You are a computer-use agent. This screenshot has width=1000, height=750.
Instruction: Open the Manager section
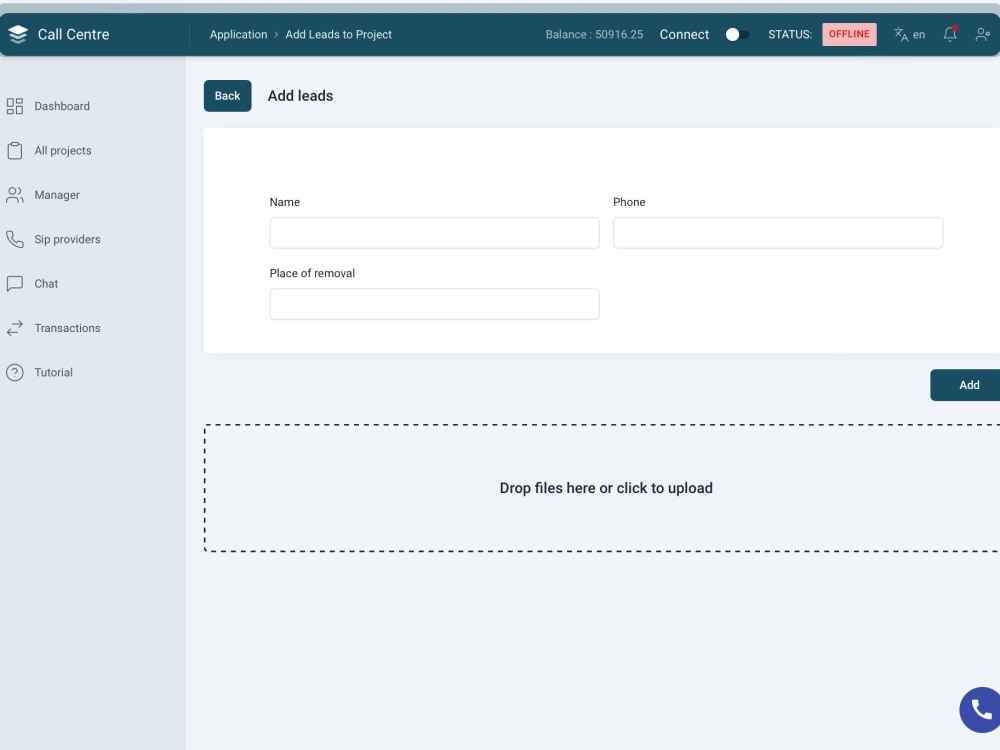point(57,195)
